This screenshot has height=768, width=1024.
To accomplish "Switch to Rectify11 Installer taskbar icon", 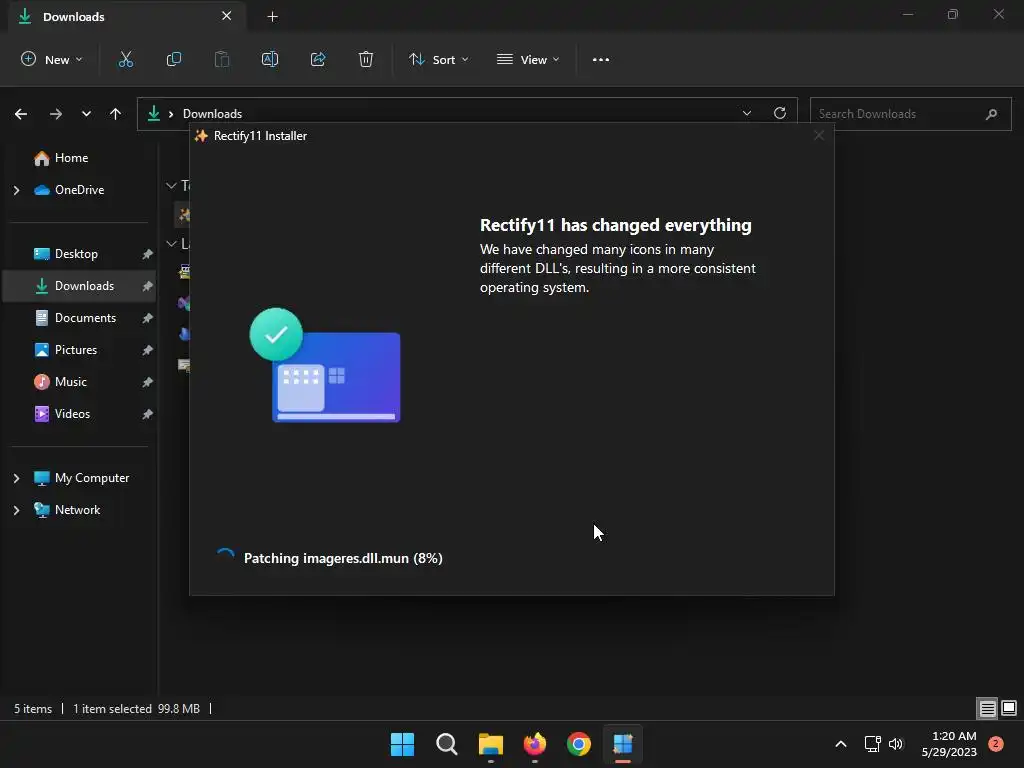I will [x=623, y=744].
